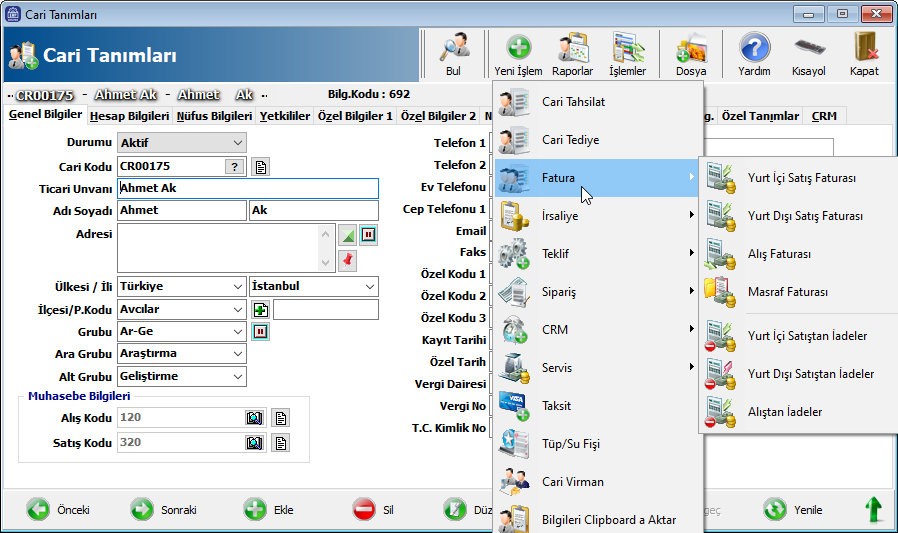Screen dimensions: 898x533
Task: Open the CRM tab
Action: (x=824, y=116)
